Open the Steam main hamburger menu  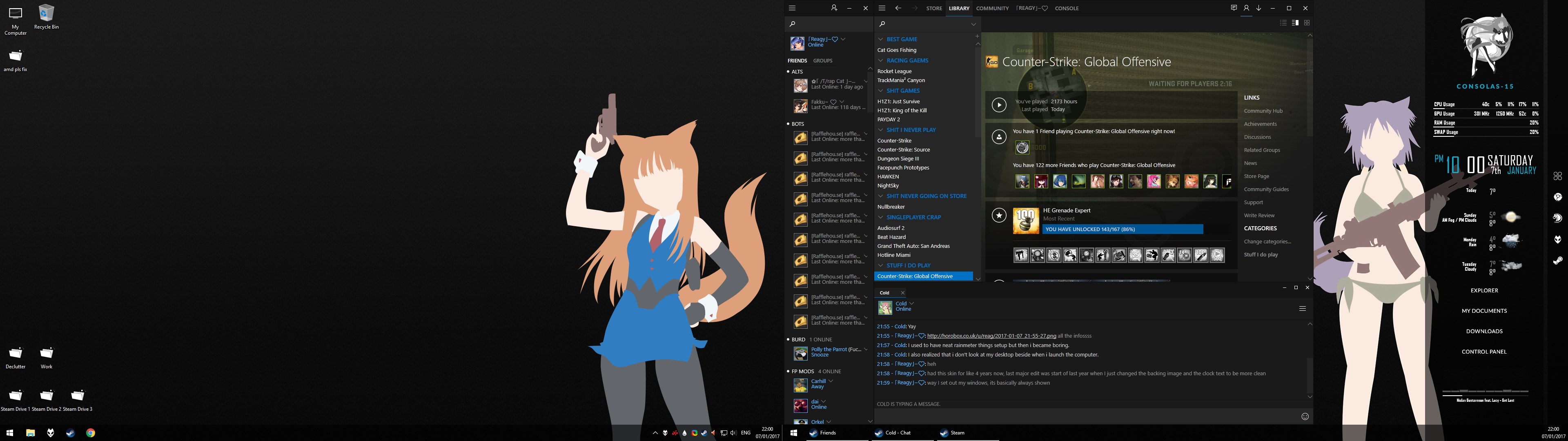point(882,9)
